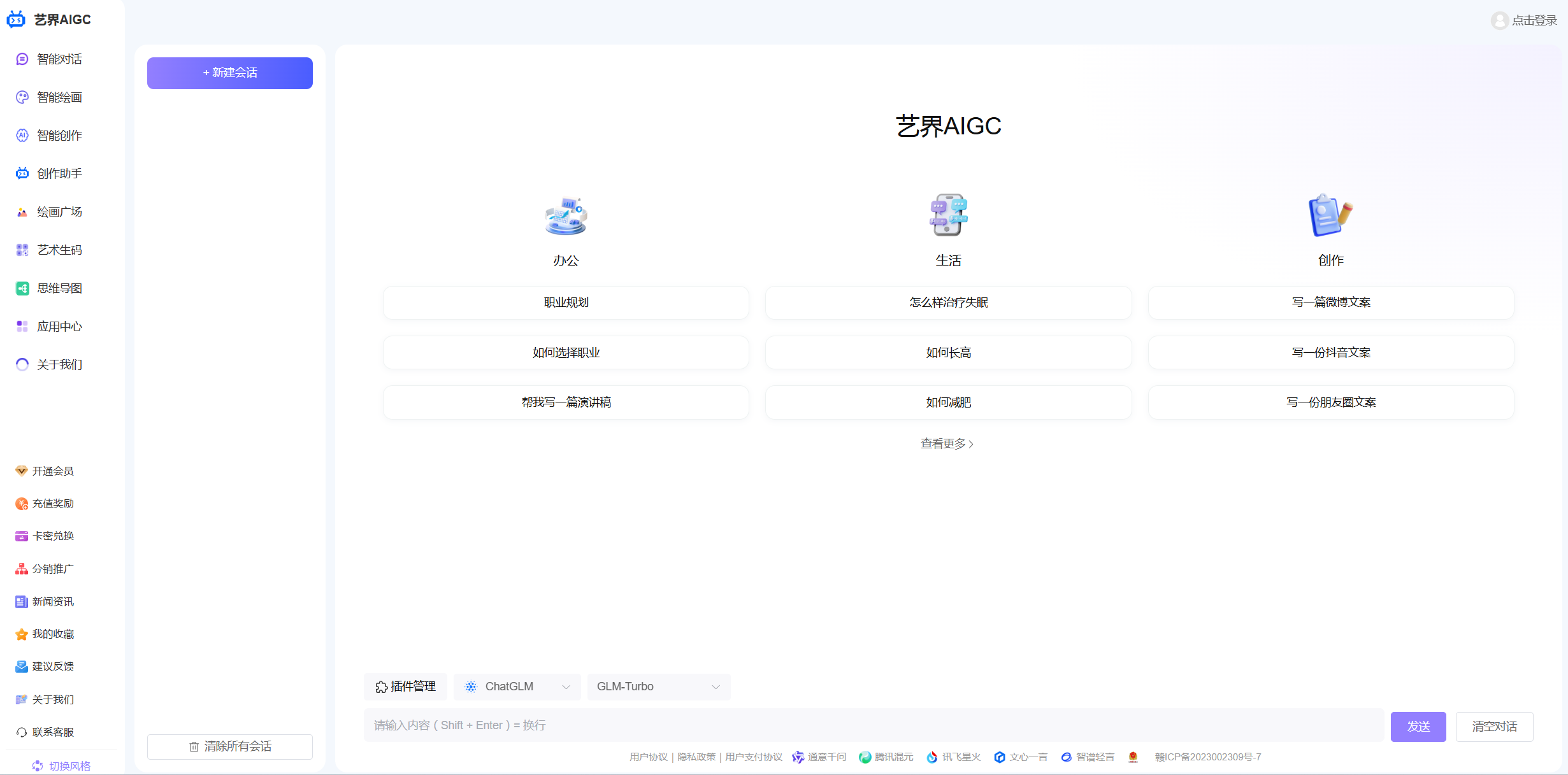Click the 新建会话 button

tap(229, 73)
